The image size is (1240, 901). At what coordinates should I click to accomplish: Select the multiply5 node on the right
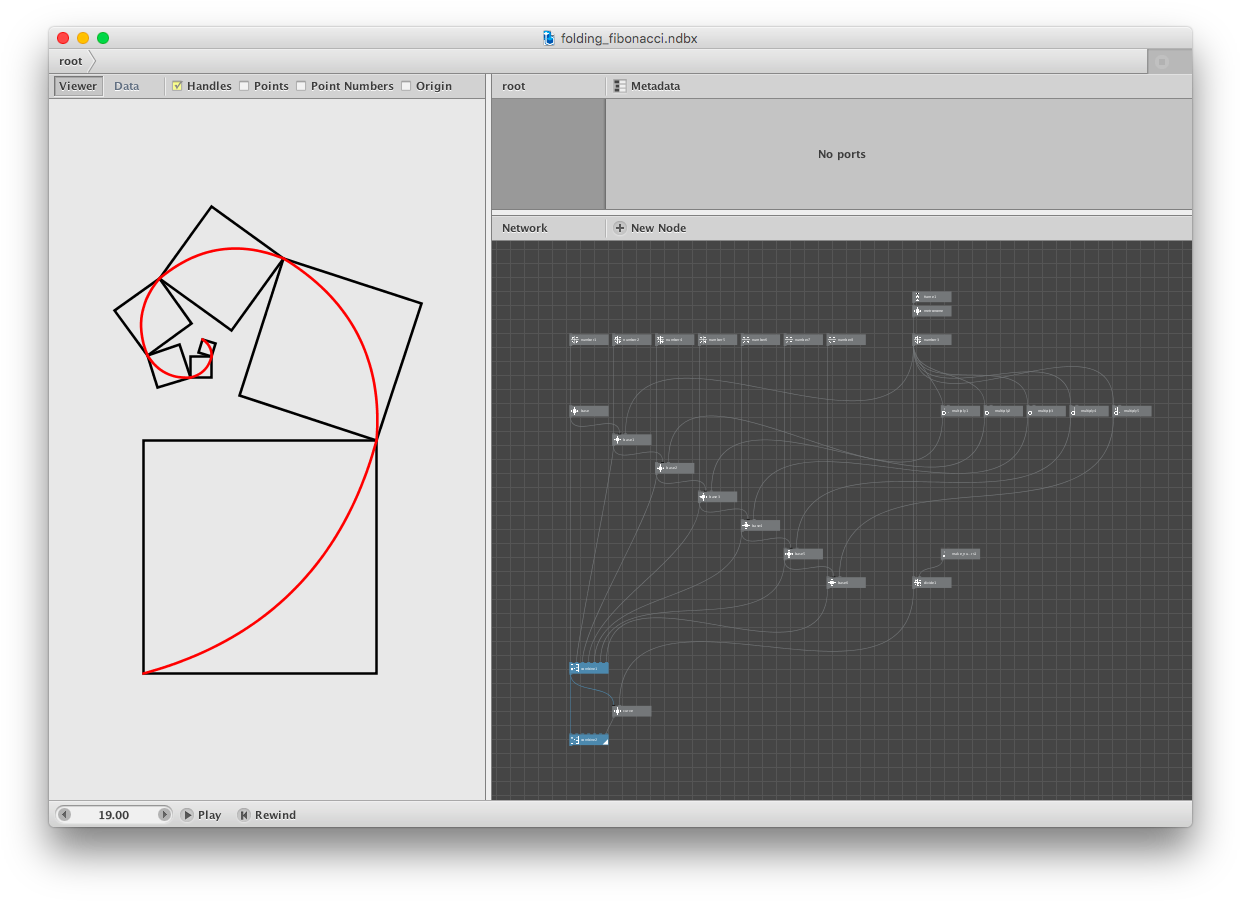pos(1132,411)
